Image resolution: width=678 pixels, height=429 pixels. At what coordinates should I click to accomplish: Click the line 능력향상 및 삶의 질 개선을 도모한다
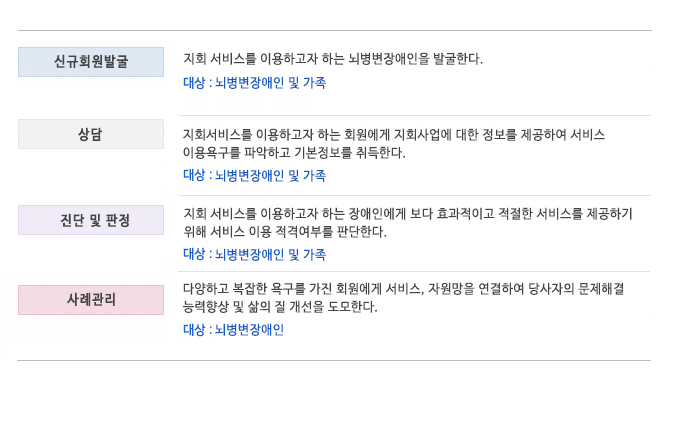pos(280,307)
